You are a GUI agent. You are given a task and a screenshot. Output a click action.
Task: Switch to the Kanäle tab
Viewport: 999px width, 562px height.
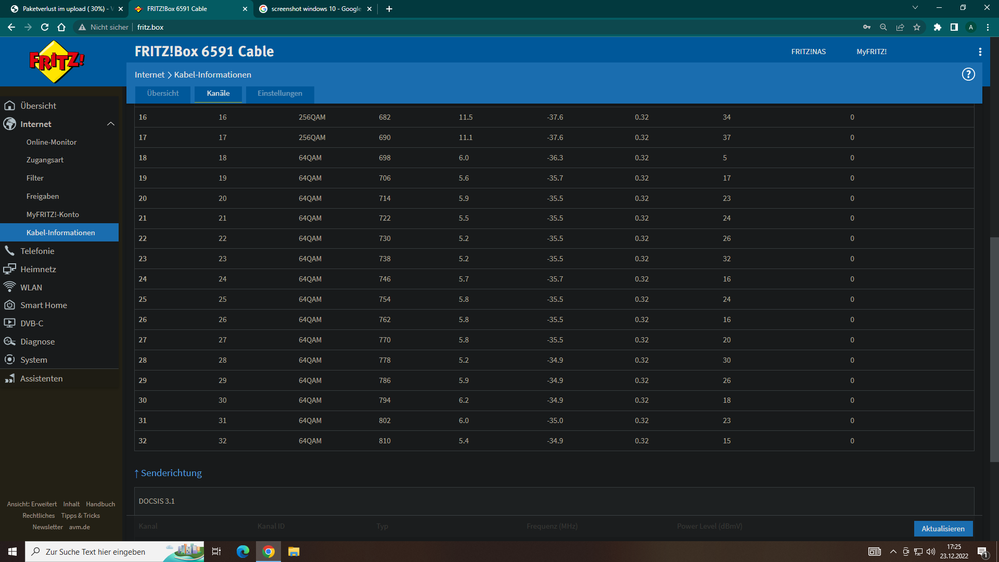[218, 94]
